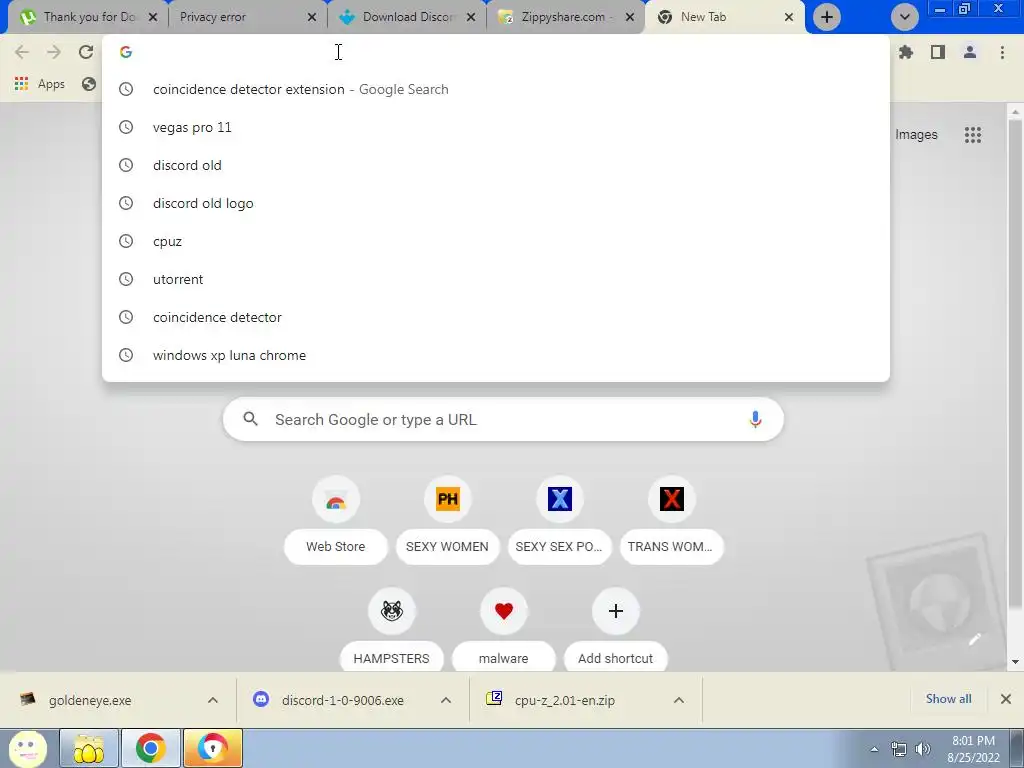Switch to the Download Discord tab
Viewport: 1024px width, 768px height.
pyautogui.click(x=408, y=17)
